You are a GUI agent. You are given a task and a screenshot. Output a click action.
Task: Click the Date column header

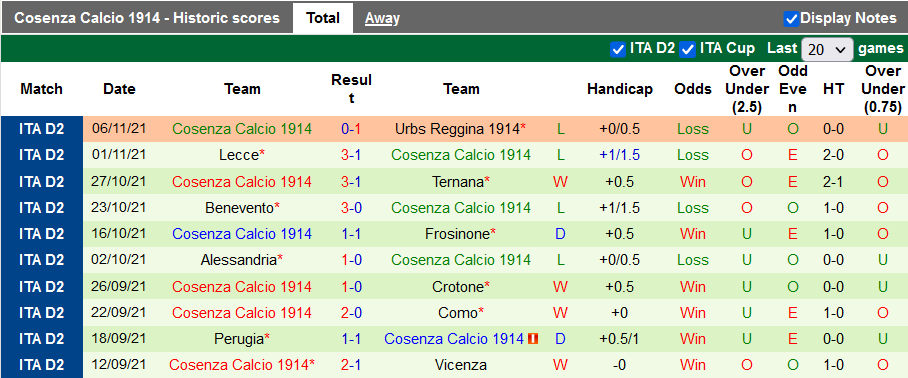coord(119,89)
